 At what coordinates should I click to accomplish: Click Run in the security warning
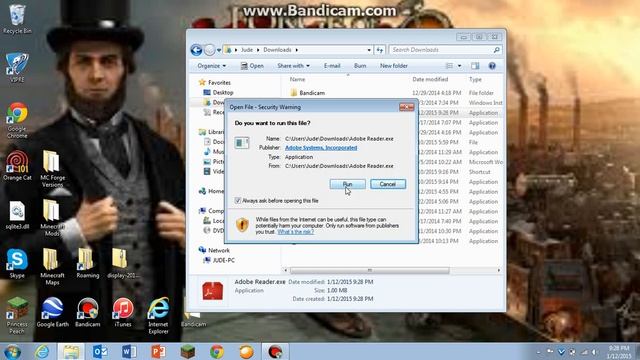[347, 184]
